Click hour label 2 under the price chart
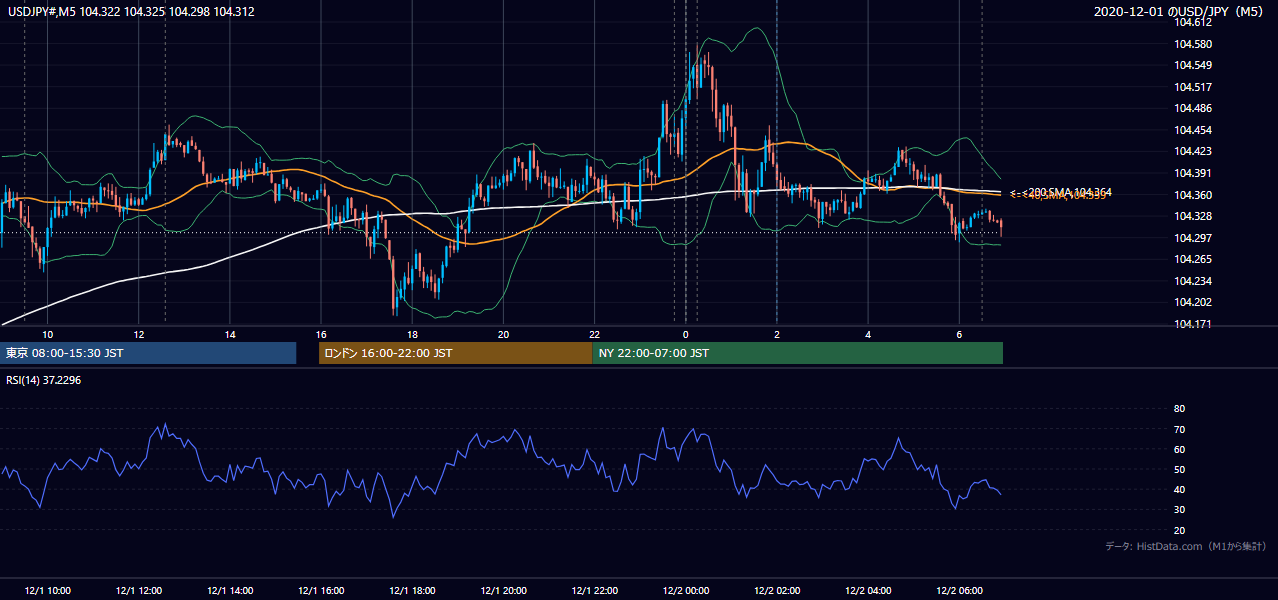The image size is (1278, 600). pos(777,334)
